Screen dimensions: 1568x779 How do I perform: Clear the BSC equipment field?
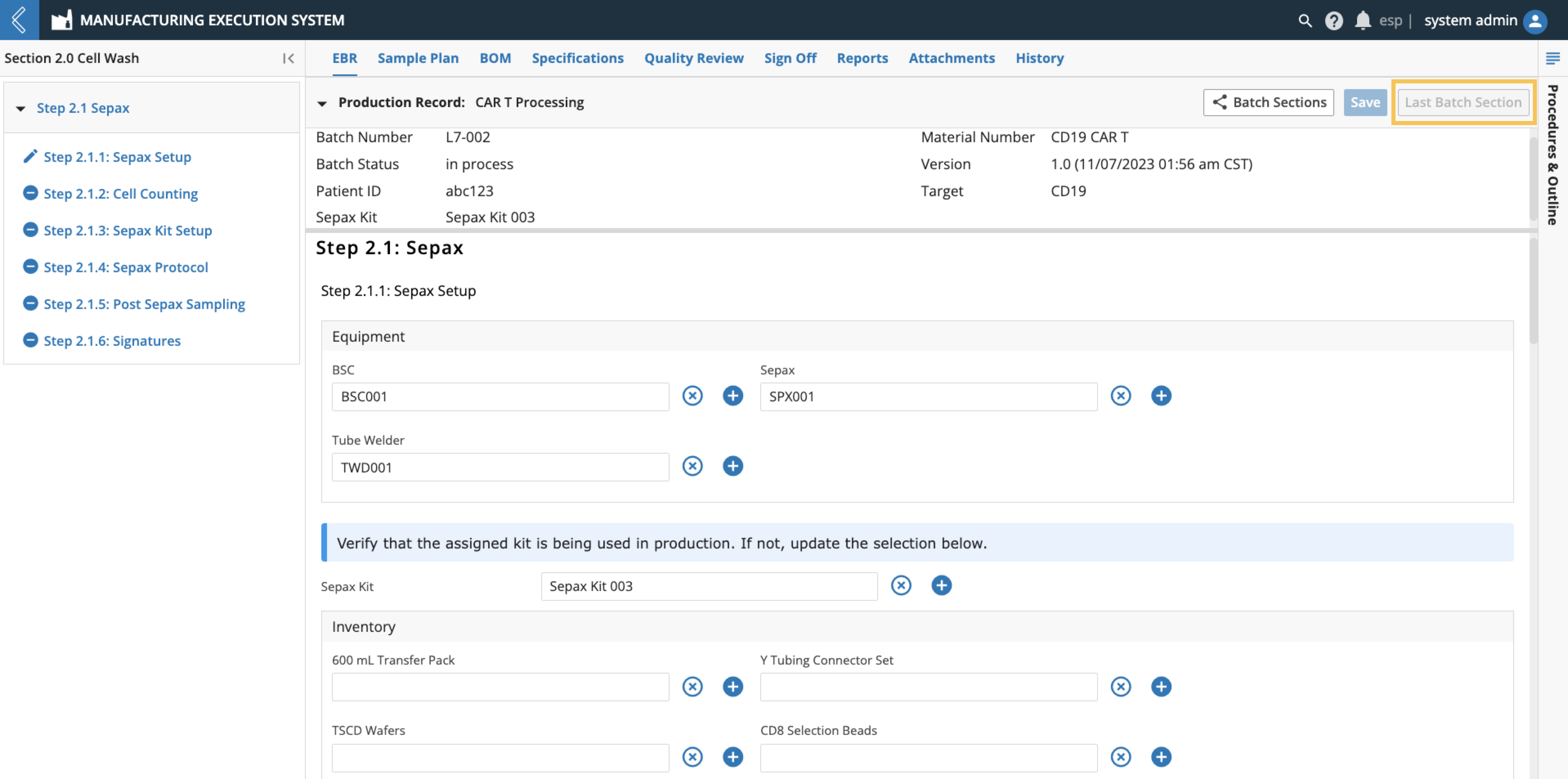(x=692, y=396)
